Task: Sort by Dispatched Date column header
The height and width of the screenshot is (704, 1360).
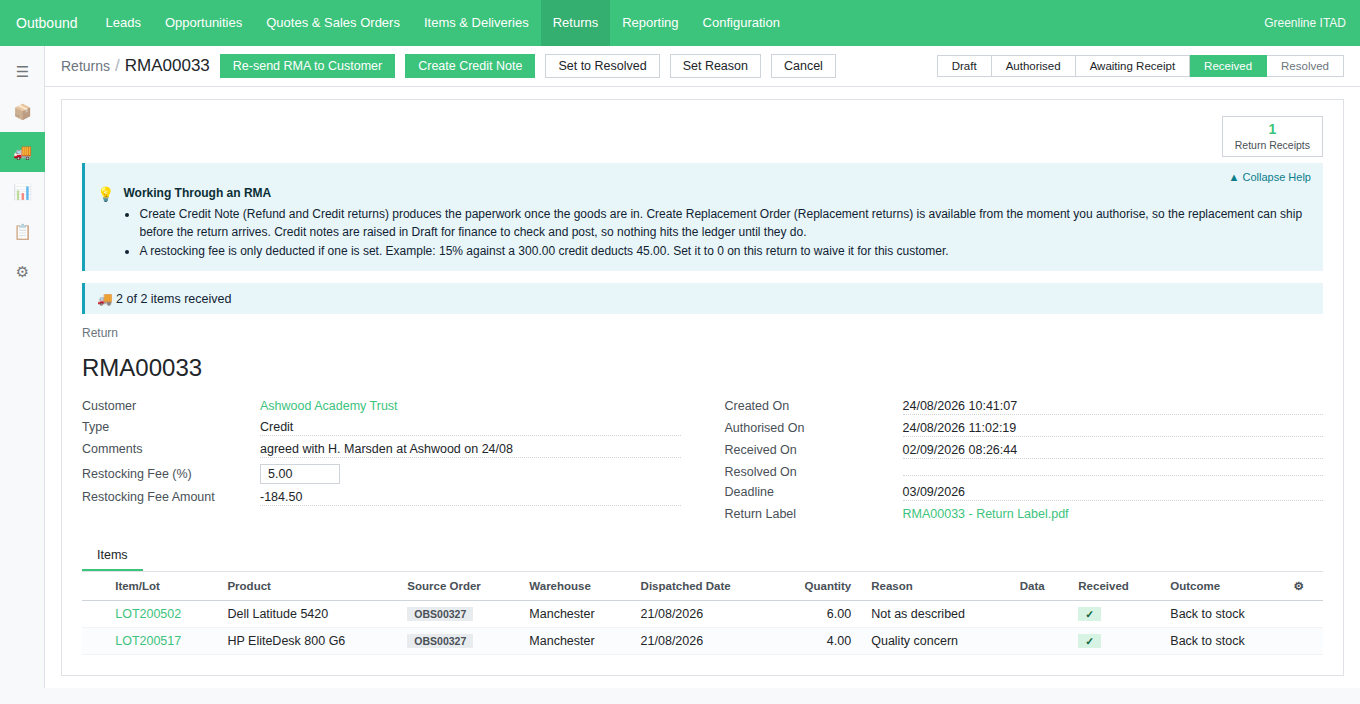Action: pyautogui.click(x=685, y=586)
